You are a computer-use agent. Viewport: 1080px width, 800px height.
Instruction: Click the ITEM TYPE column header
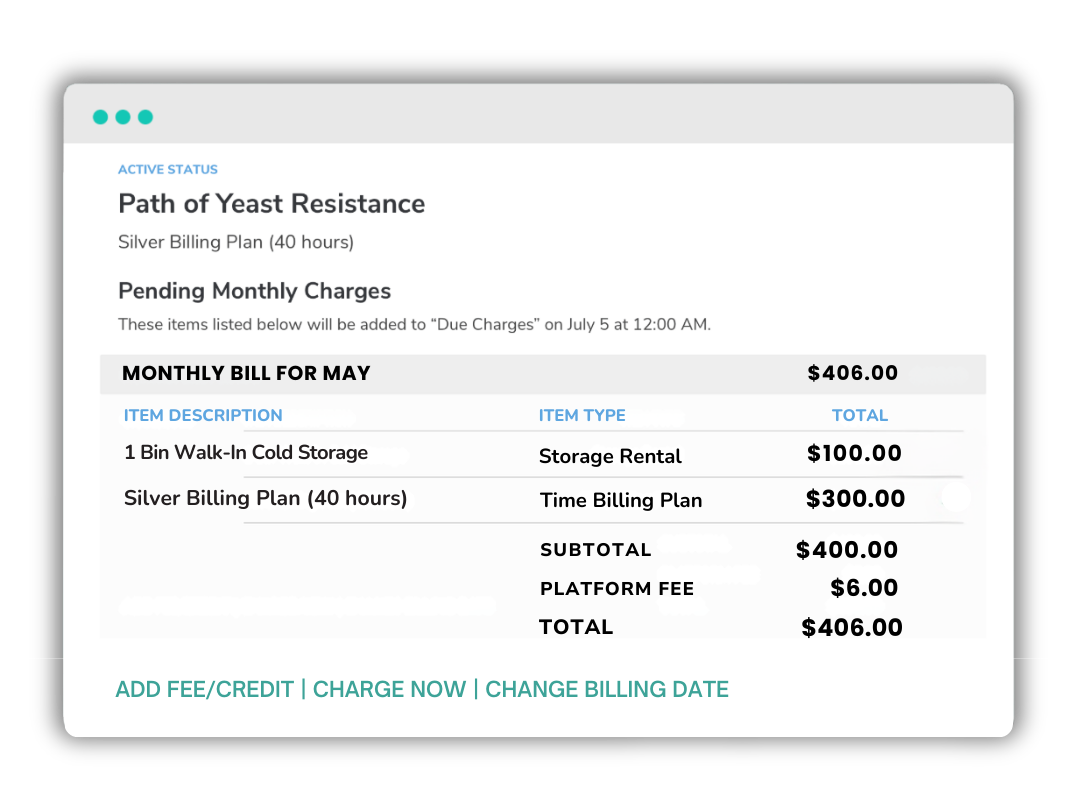tap(582, 415)
